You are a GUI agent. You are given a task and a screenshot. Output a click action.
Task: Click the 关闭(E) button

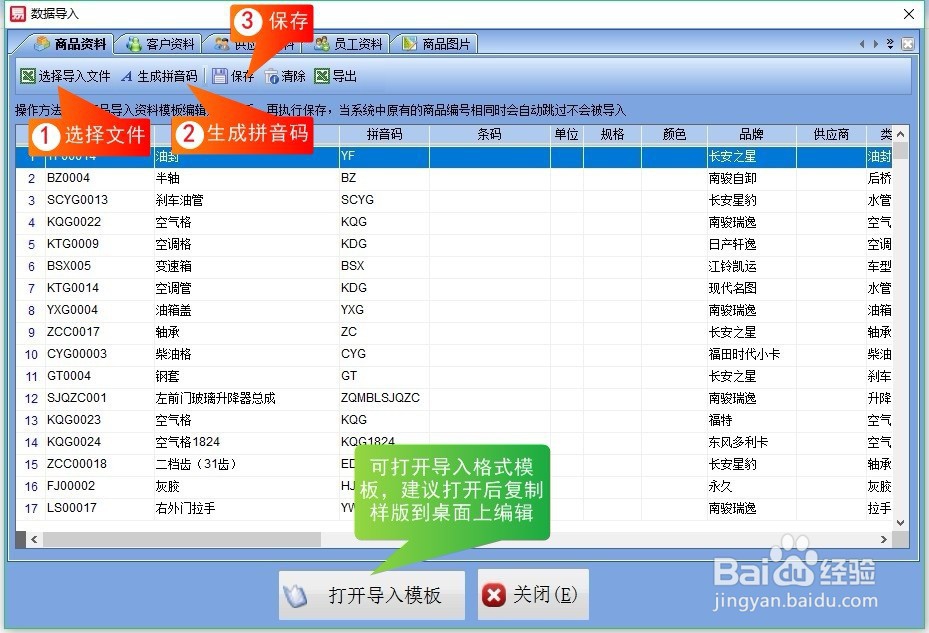(x=533, y=595)
